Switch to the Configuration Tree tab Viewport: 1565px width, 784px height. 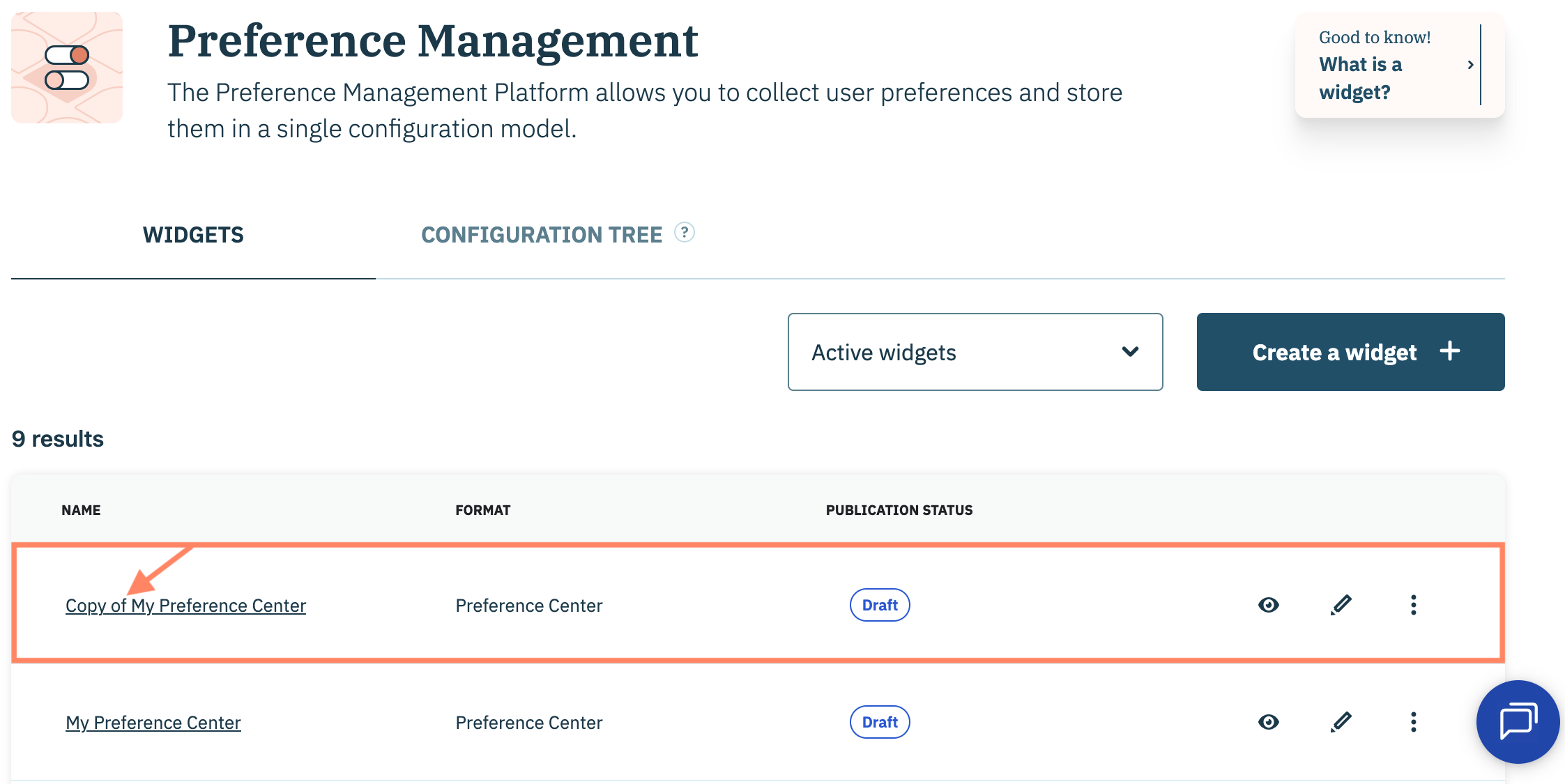[541, 235]
